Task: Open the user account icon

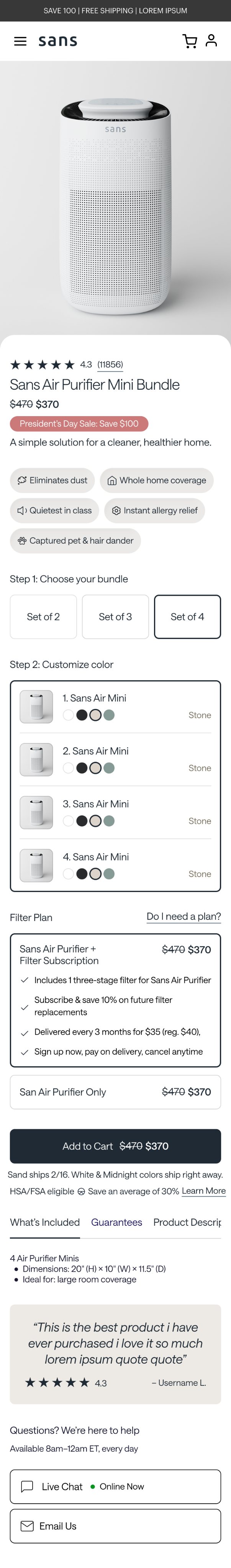Action: pos(211,41)
